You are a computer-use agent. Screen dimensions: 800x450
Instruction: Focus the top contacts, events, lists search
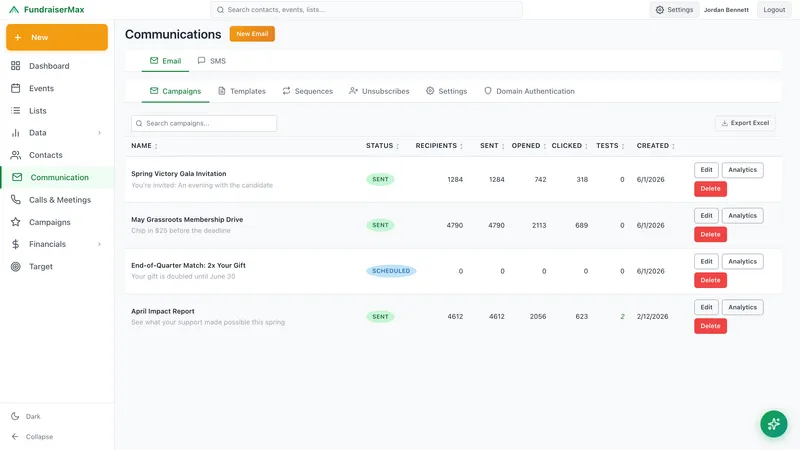click(x=366, y=10)
